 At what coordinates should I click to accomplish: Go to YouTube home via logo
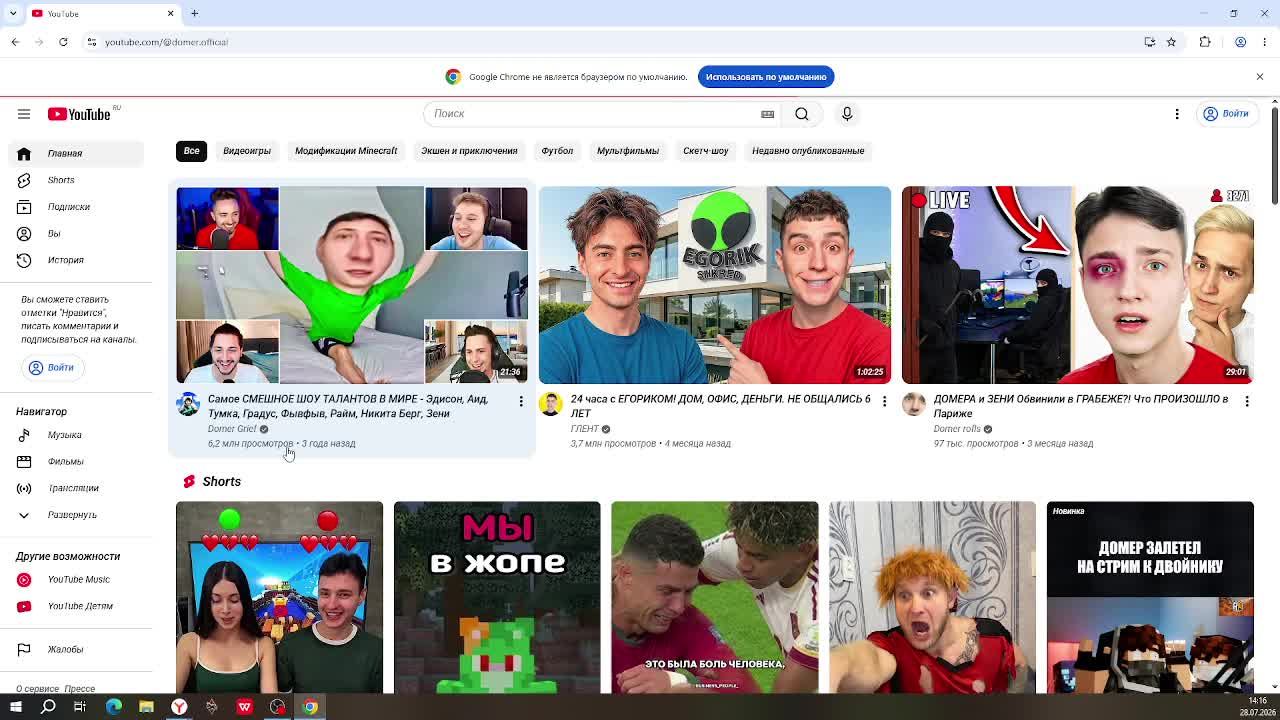point(78,114)
